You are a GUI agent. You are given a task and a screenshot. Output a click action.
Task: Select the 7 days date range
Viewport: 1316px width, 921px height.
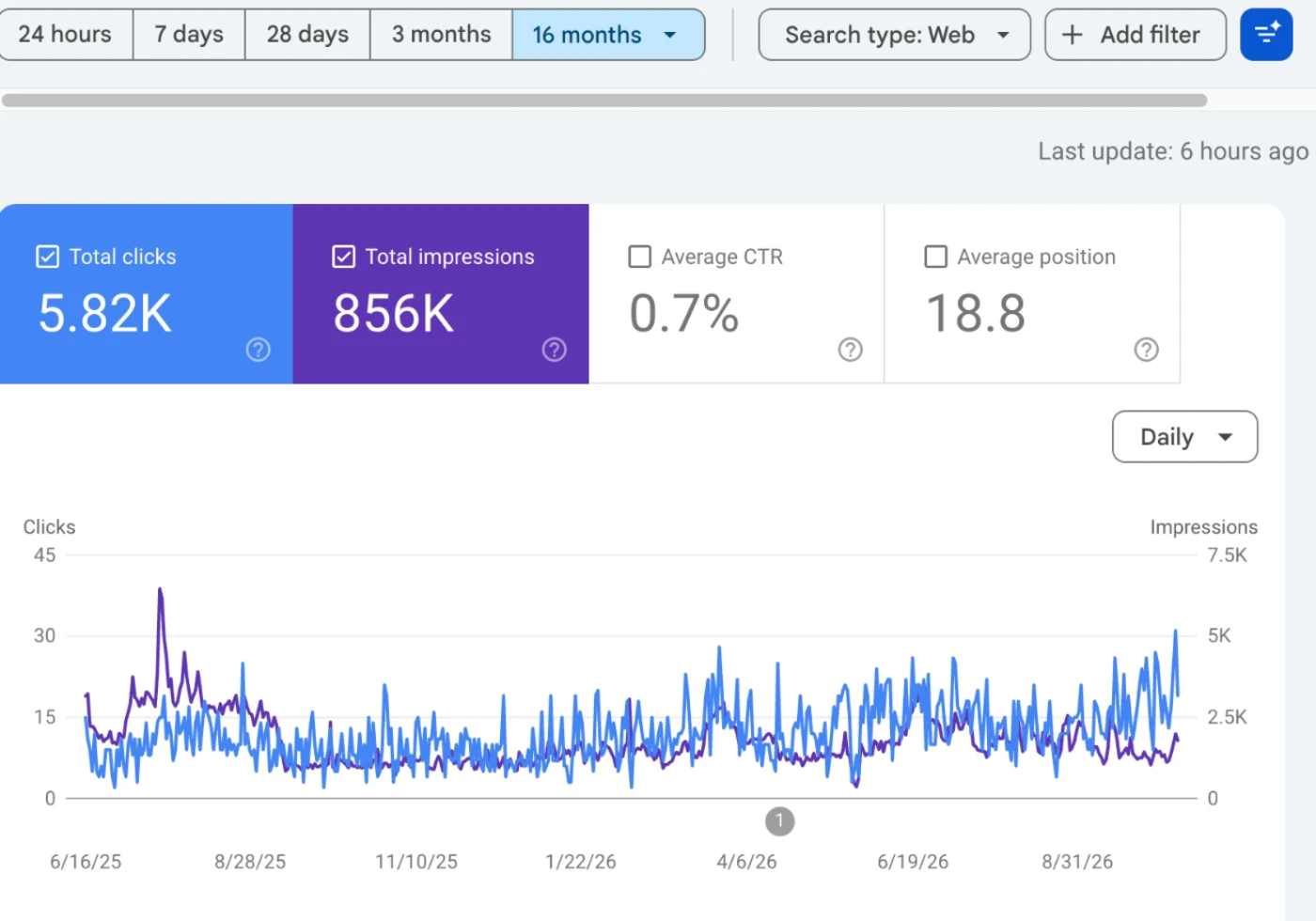point(189,35)
